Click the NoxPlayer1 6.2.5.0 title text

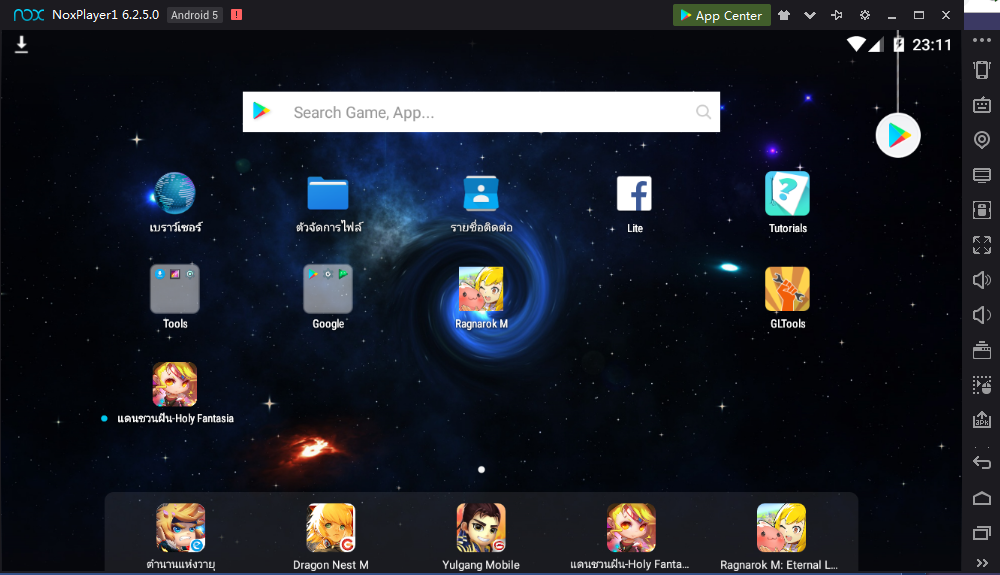[x=105, y=15]
